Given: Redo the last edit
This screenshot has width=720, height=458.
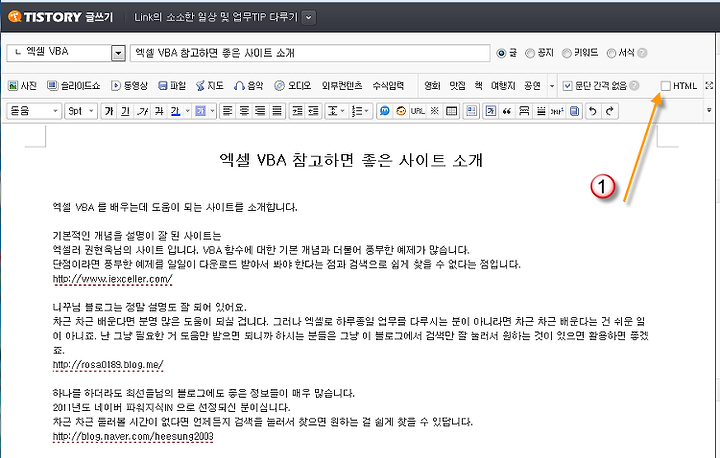Looking at the screenshot, I should (x=610, y=111).
